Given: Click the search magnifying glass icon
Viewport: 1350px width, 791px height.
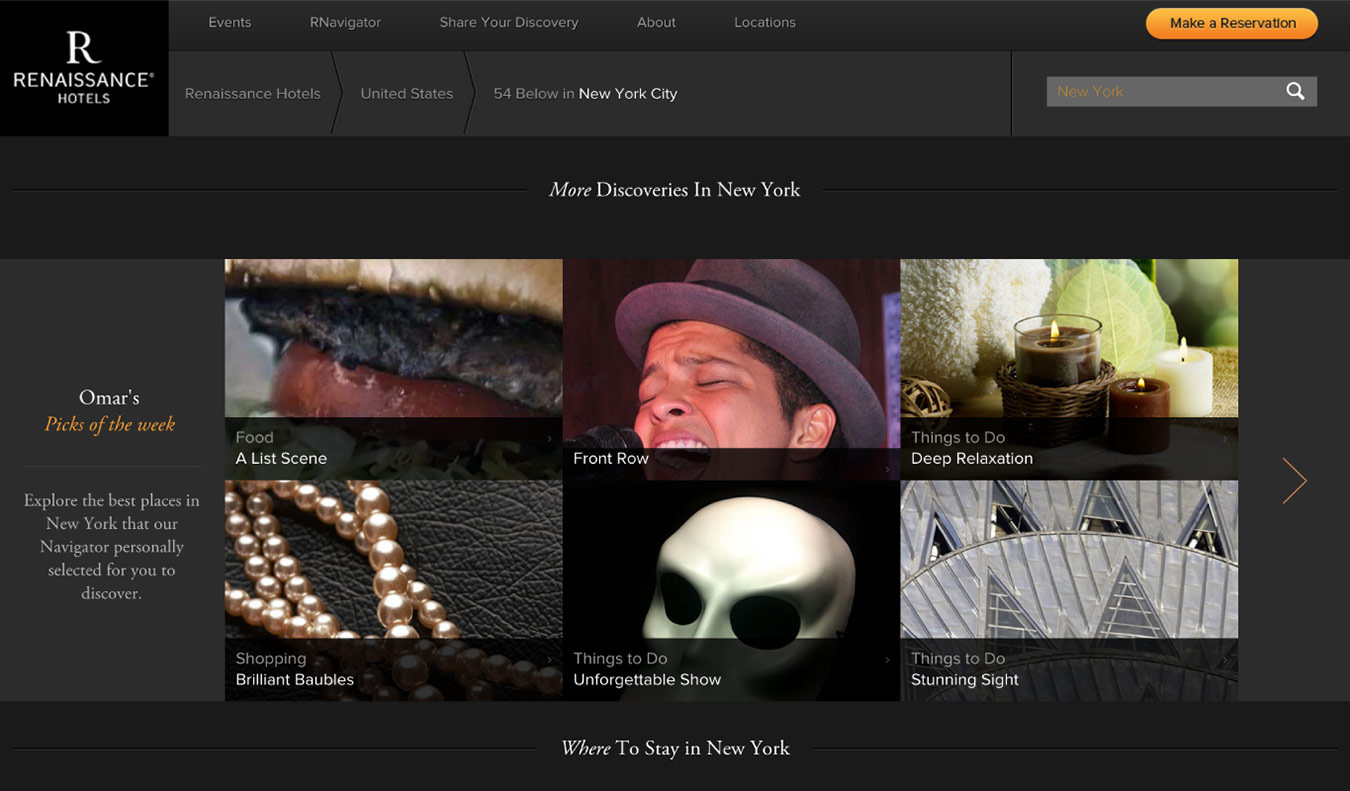Looking at the screenshot, I should tap(1295, 91).
